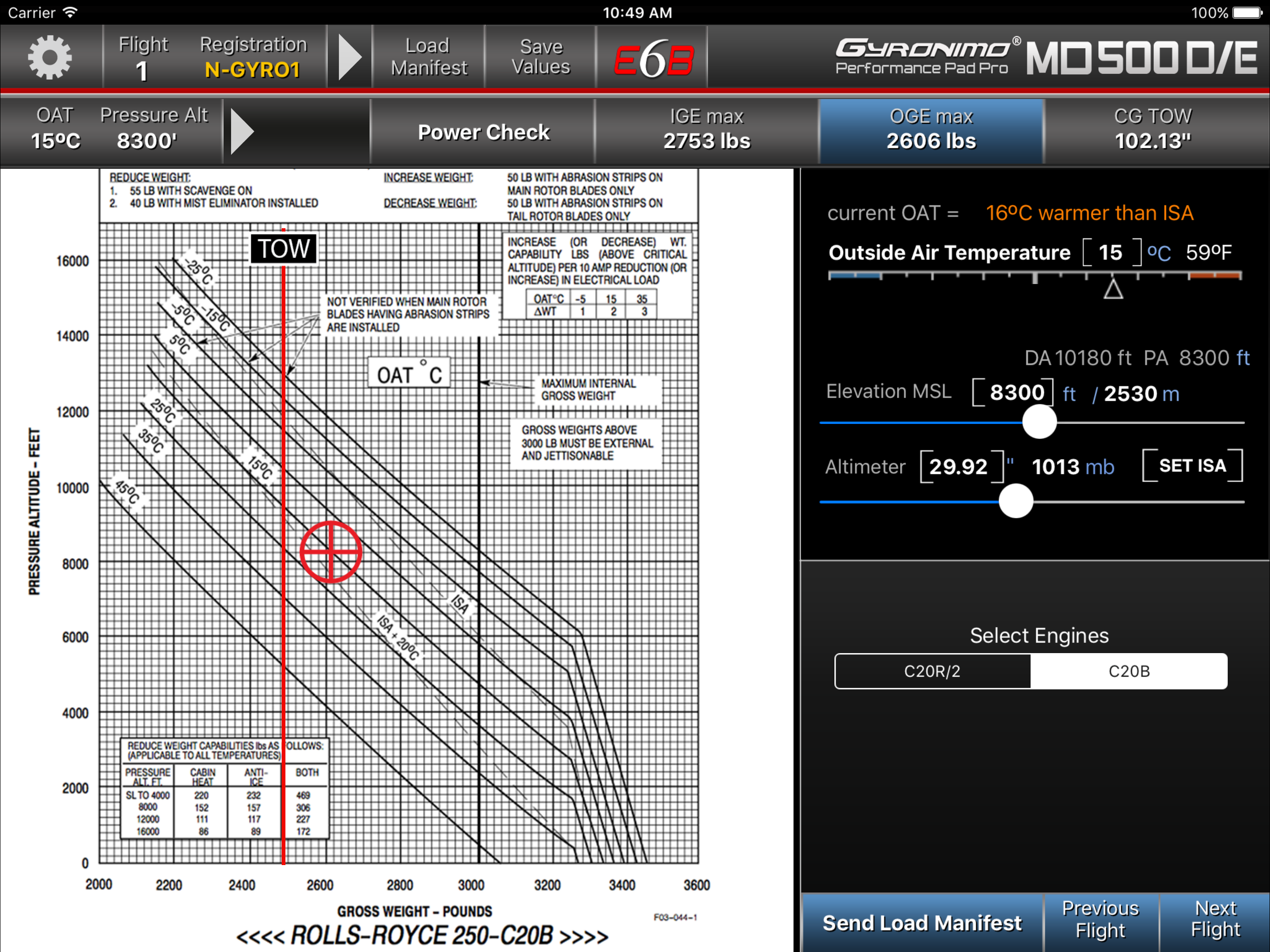Viewport: 1270px width, 952px height.
Task: Tap the 10:49 AM clock
Action: [x=637, y=13]
